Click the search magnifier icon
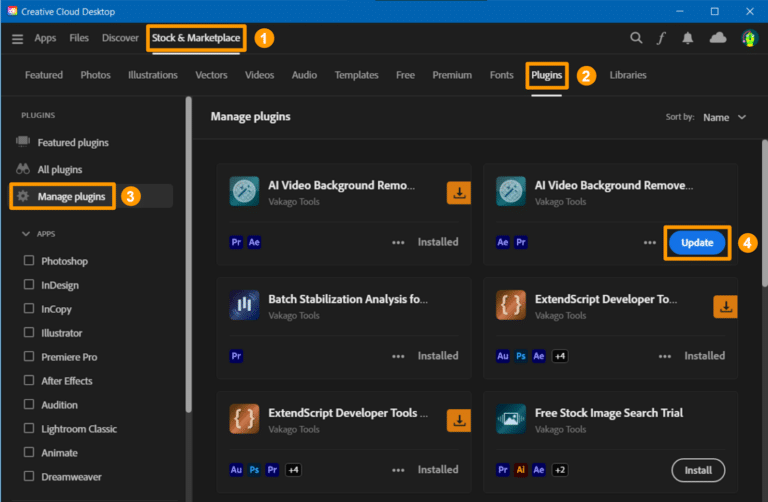This screenshot has width=768, height=502. [x=636, y=38]
